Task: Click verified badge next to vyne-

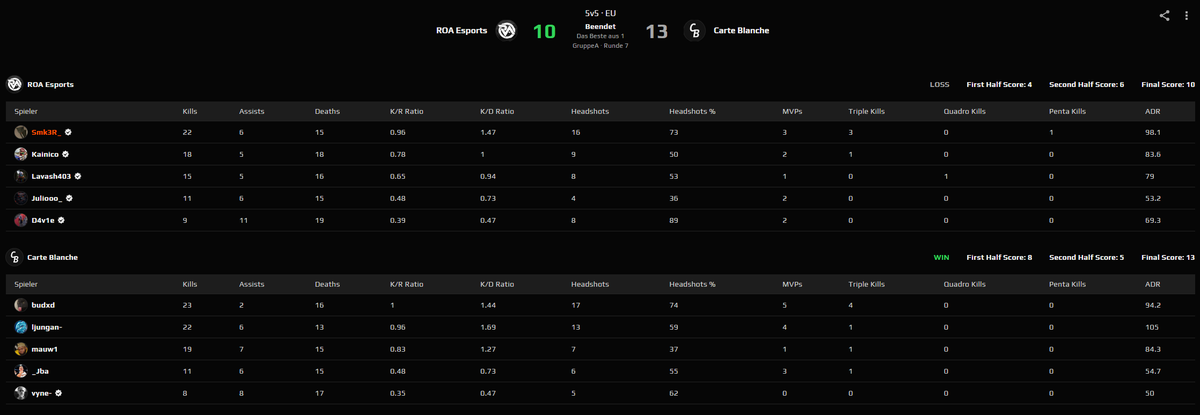Action: click(60, 393)
